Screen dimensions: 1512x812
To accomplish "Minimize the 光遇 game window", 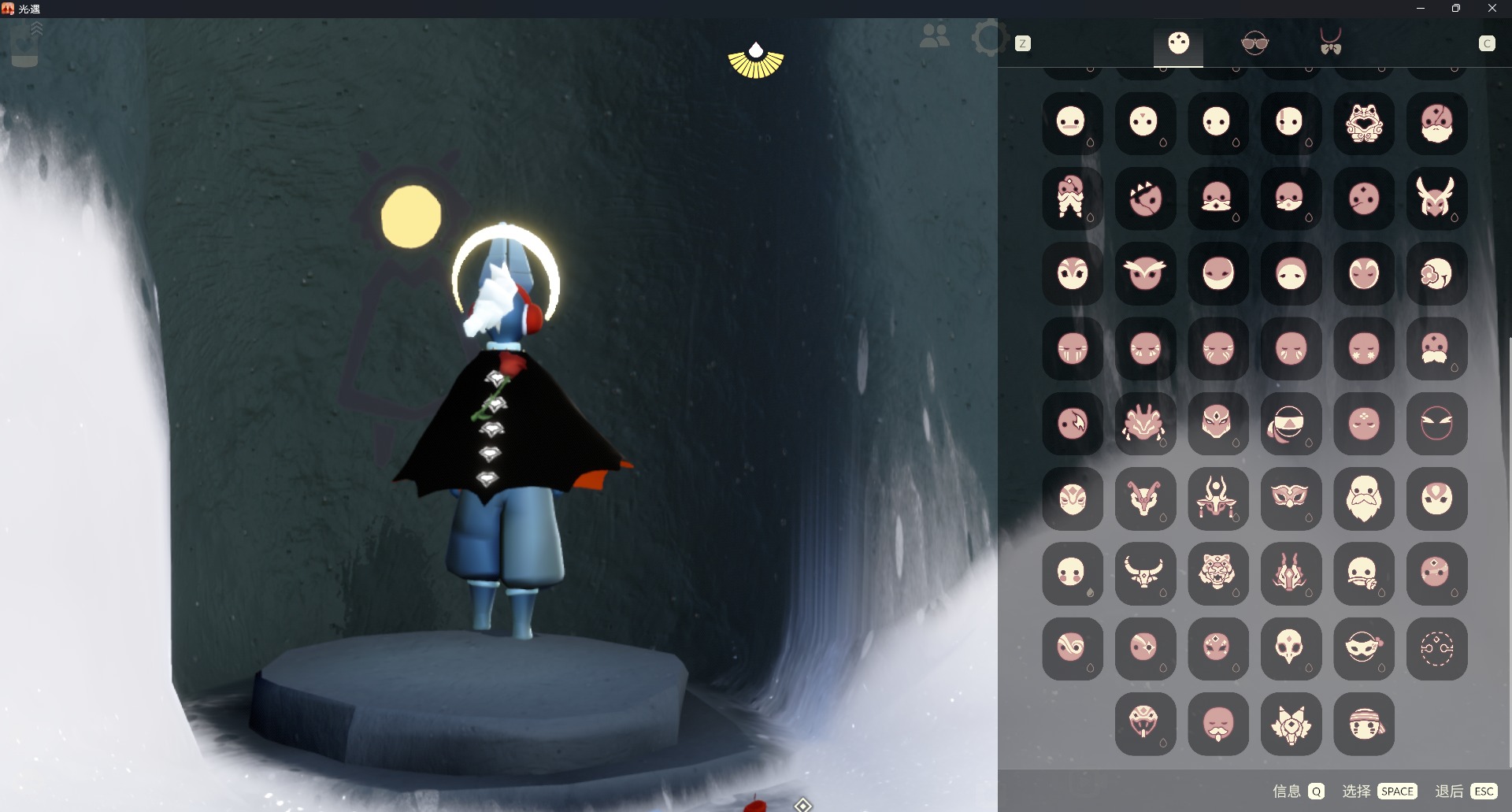I will tap(1421, 9).
